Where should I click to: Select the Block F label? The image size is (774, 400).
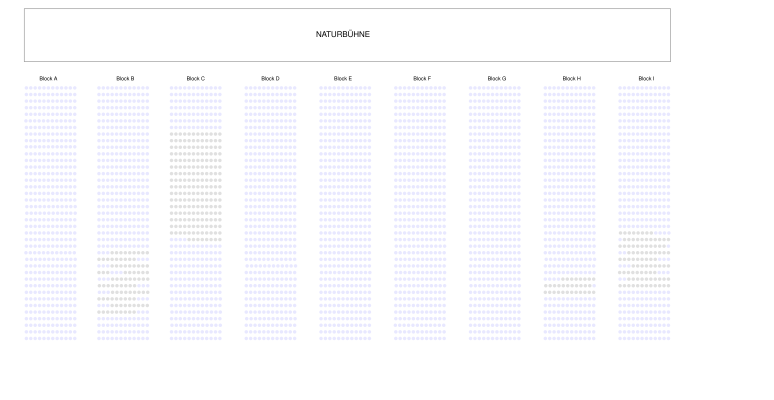tap(422, 78)
